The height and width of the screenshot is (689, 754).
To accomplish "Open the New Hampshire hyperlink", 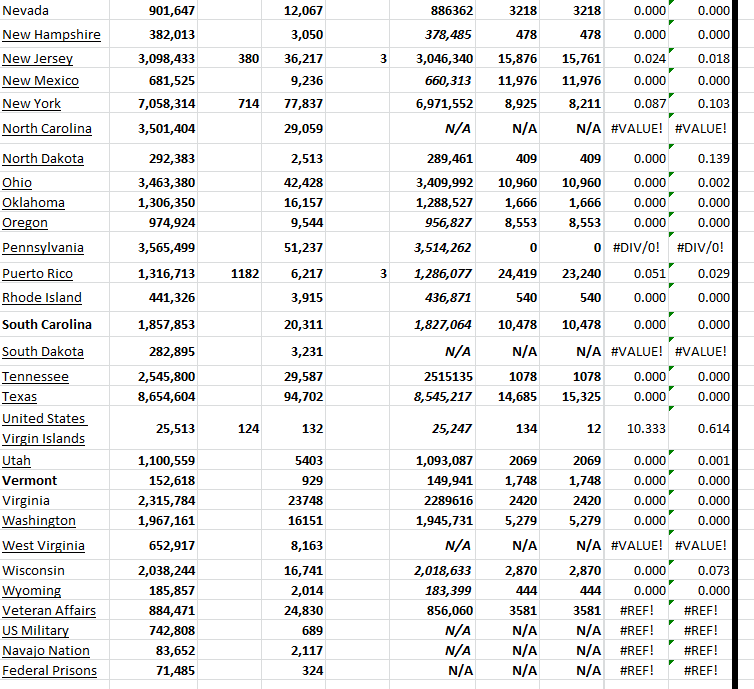I will (51, 35).
